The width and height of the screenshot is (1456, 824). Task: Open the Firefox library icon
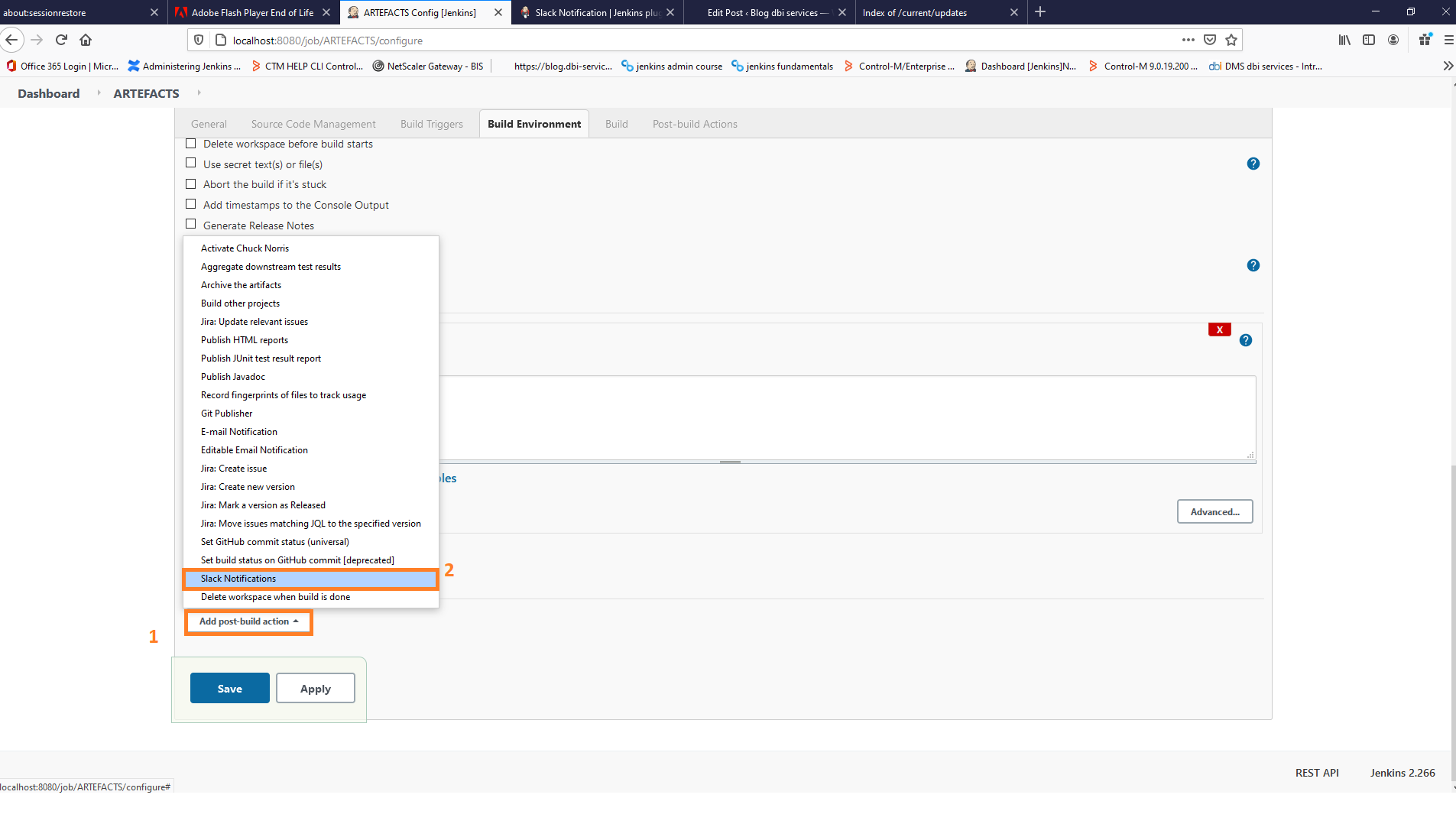click(x=1344, y=40)
